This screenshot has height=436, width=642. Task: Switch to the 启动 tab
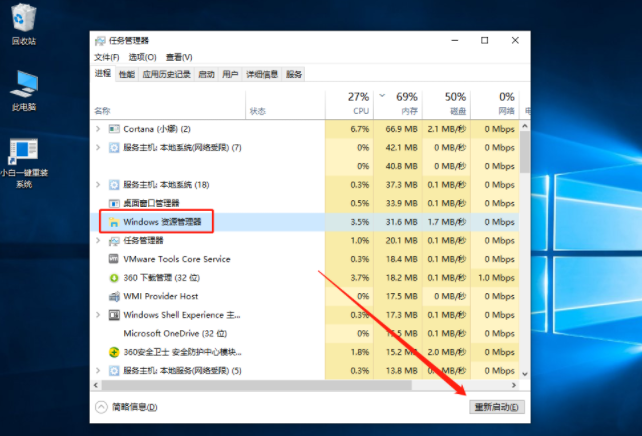tap(206, 74)
